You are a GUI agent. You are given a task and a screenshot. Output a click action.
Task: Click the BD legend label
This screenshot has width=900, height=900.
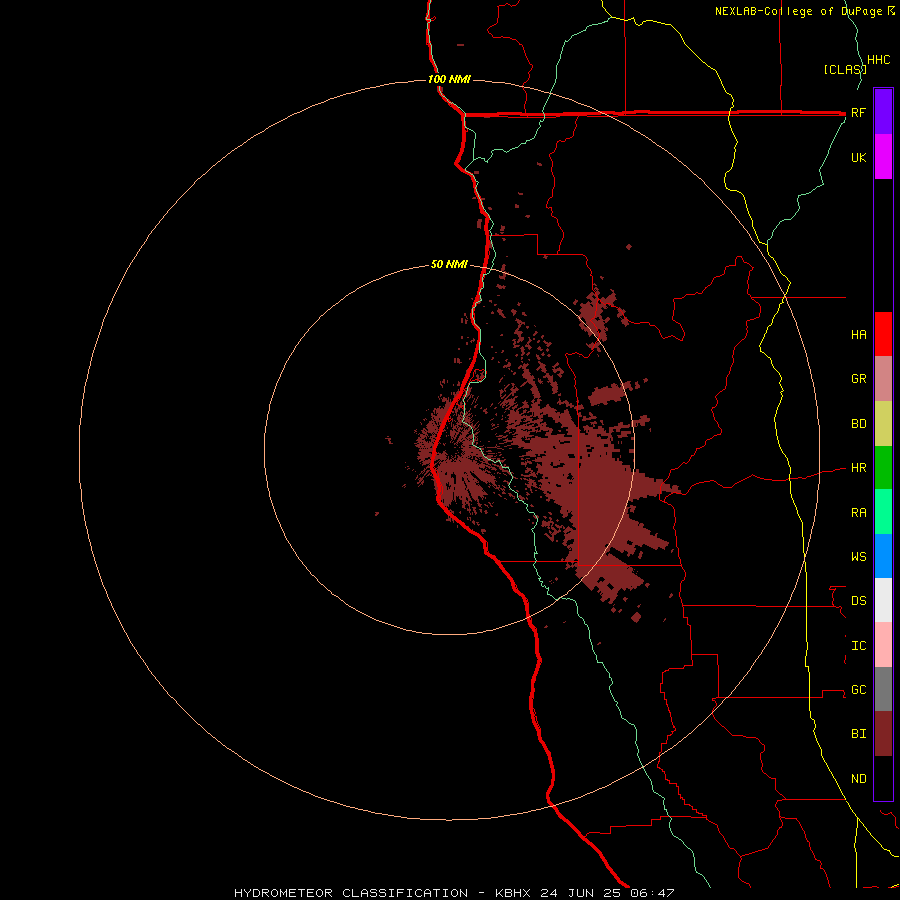coord(858,424)
